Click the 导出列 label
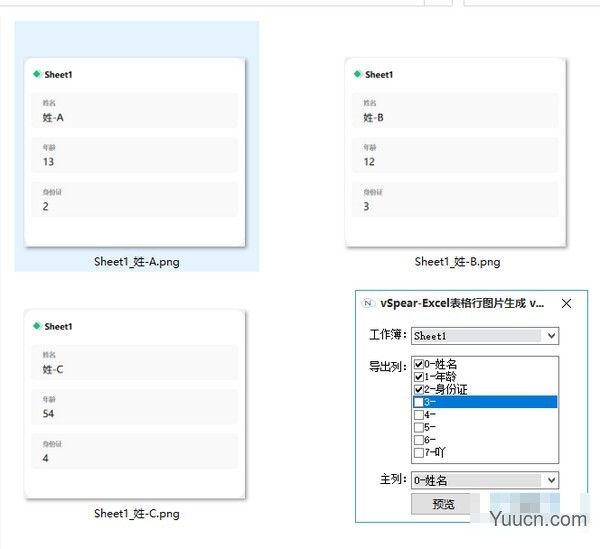The image size is (600, 549). pyautogui.click(x=387, y=367)
